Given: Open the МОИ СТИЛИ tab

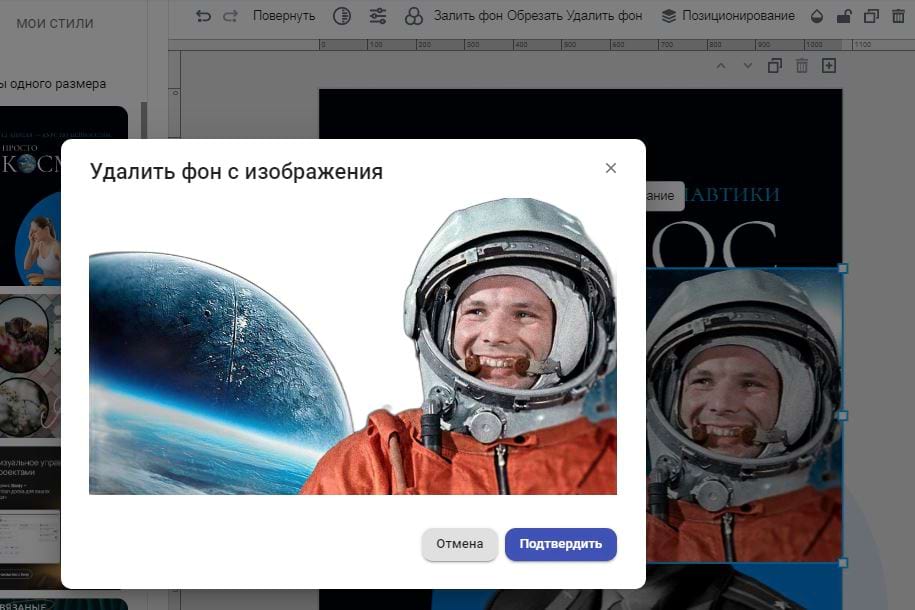Looking at the screenshot, I should [x=55, y=23].
